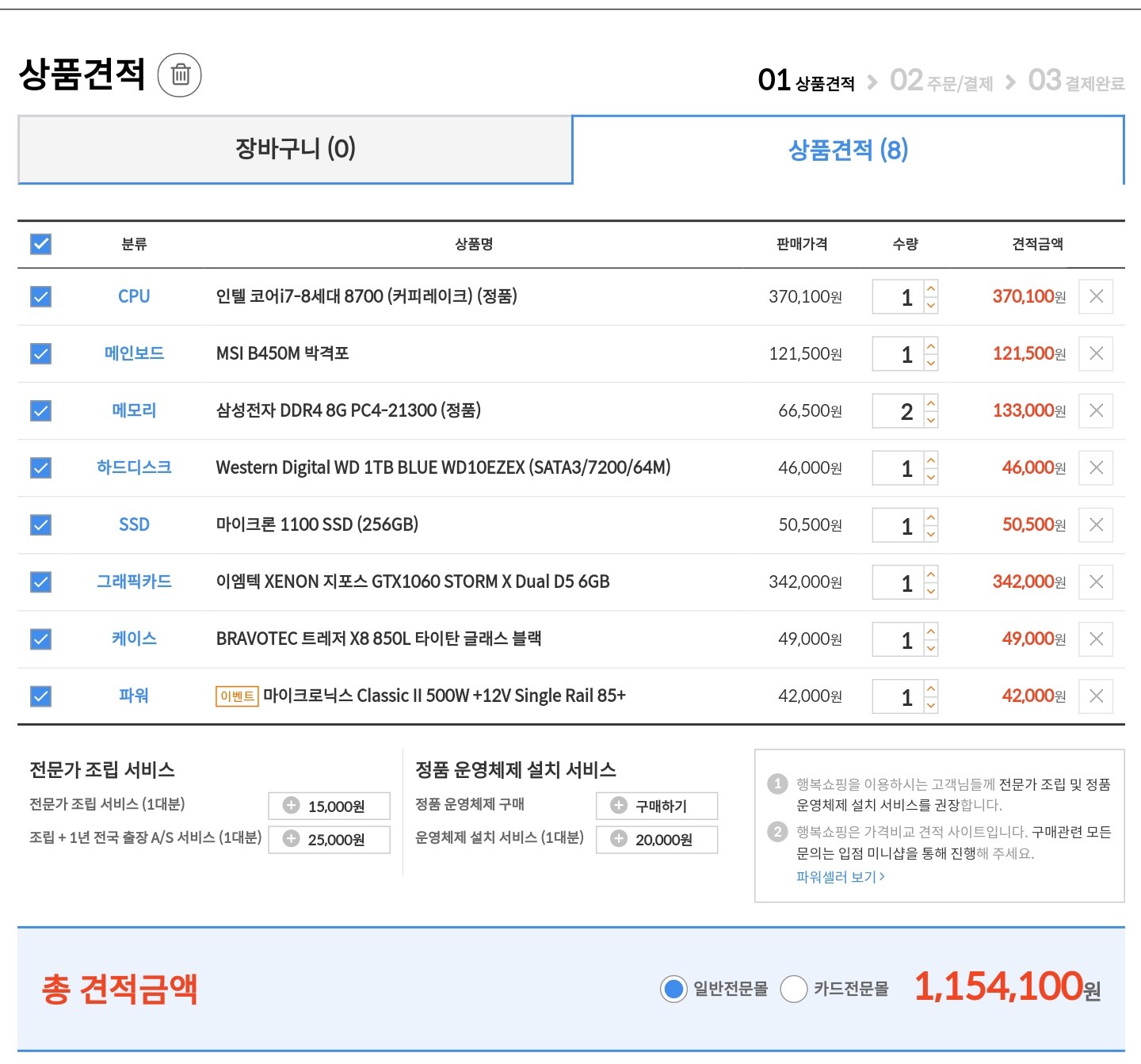The height and width of the screenshot is (1064, 1141).
Task: Remove the 그래픽카드 row with X icon
Action: click(x=1096, y=582)
